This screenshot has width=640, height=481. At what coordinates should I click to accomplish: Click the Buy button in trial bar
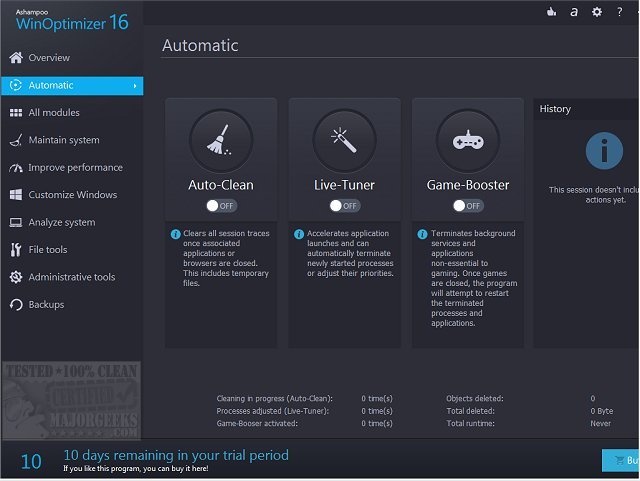620,461
